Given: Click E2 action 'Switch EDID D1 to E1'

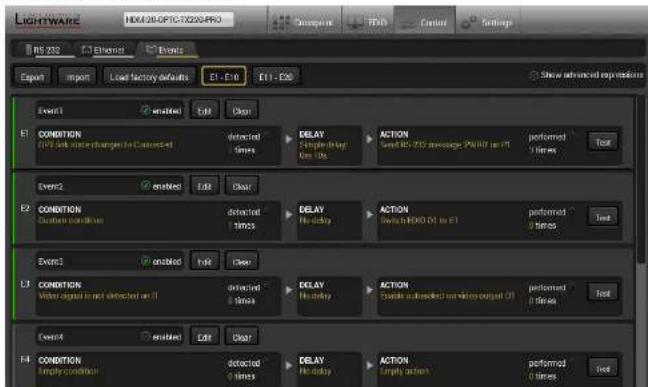Looking at the screenshot, I should point(419,220).
